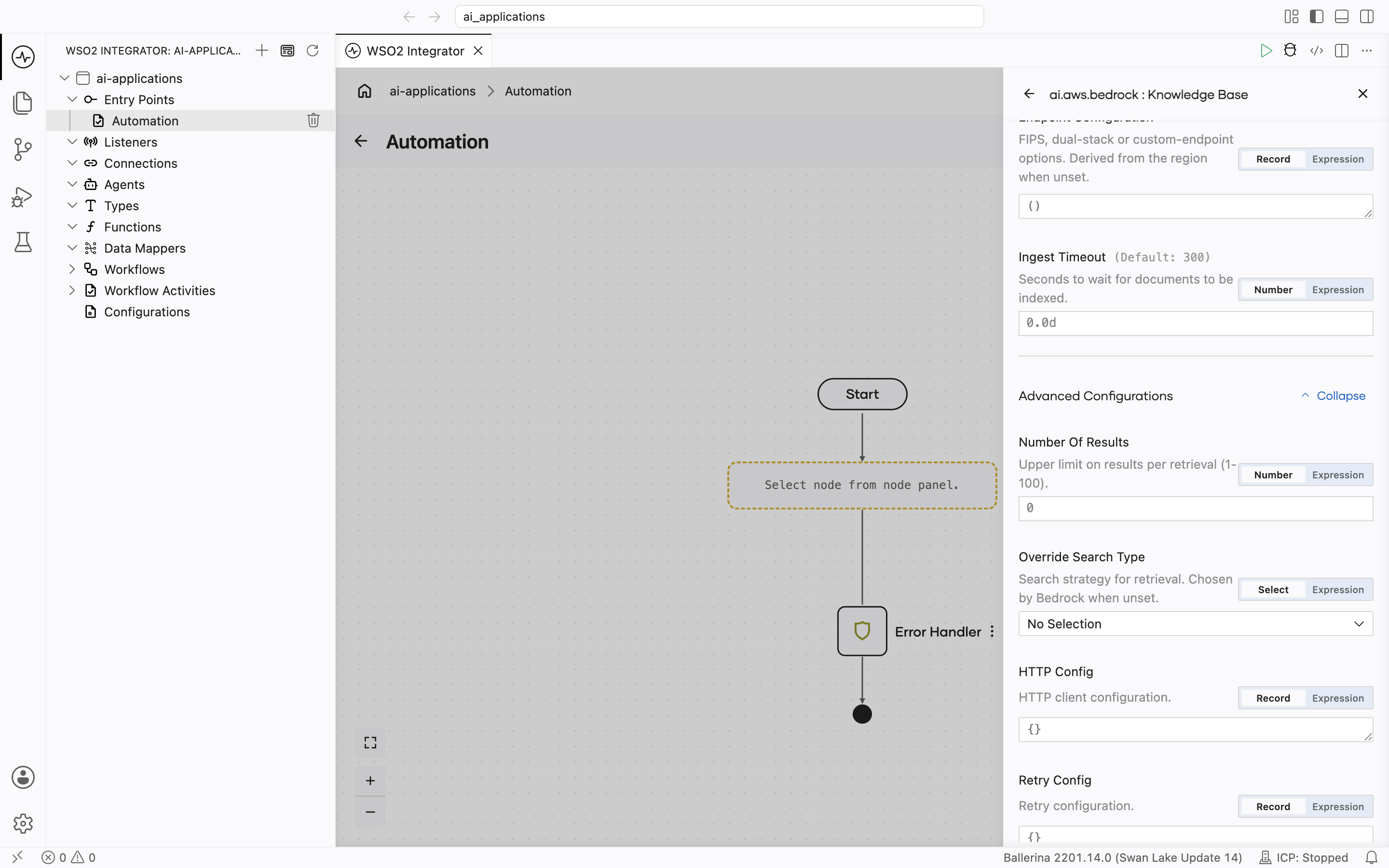Zoom in the diagram with plus
This screenshot has width=1389, height=868.
(x=370, y=781)
